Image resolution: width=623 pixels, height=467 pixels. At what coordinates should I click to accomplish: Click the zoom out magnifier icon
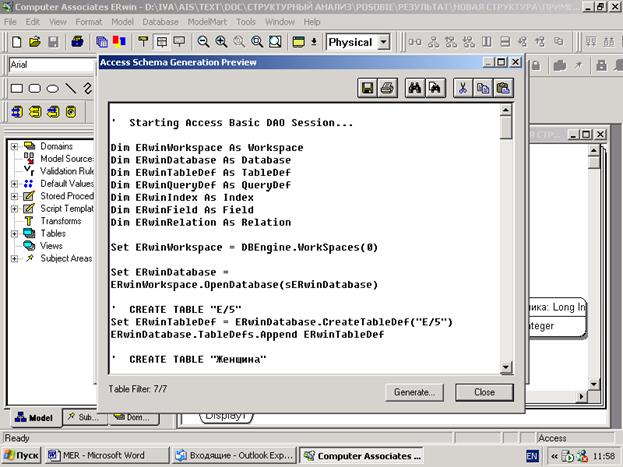pyautogui.click(x=204, y=42)
